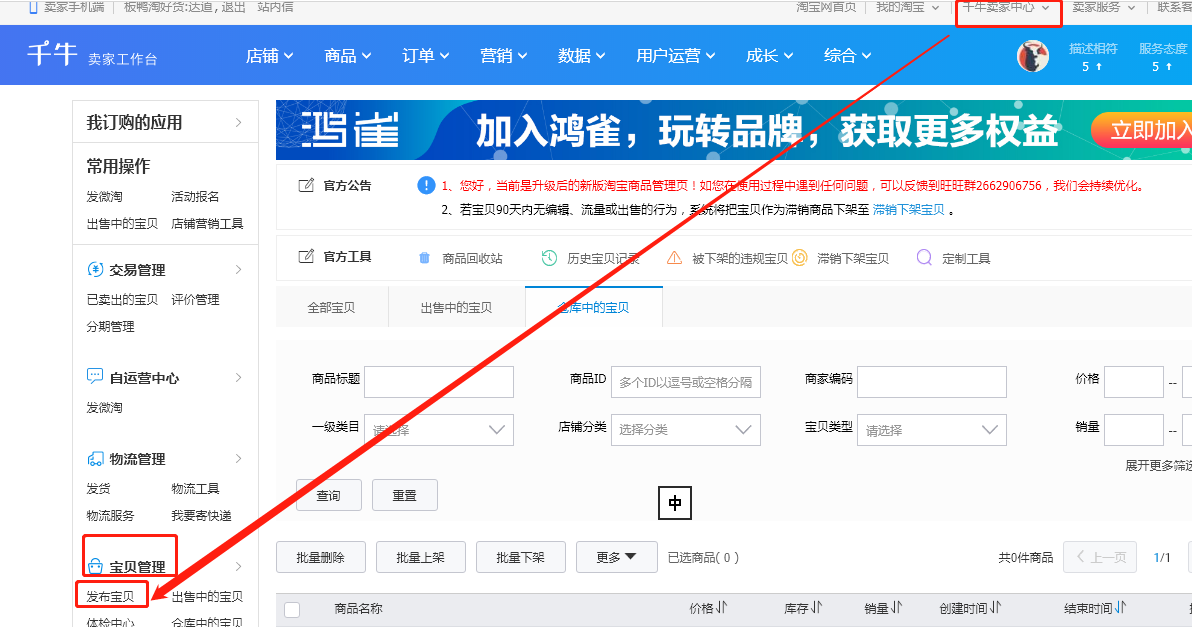1192x627 pixels.
Task: Click the 定制工具 magnifier icon
Action: click(x=924, y=258)
